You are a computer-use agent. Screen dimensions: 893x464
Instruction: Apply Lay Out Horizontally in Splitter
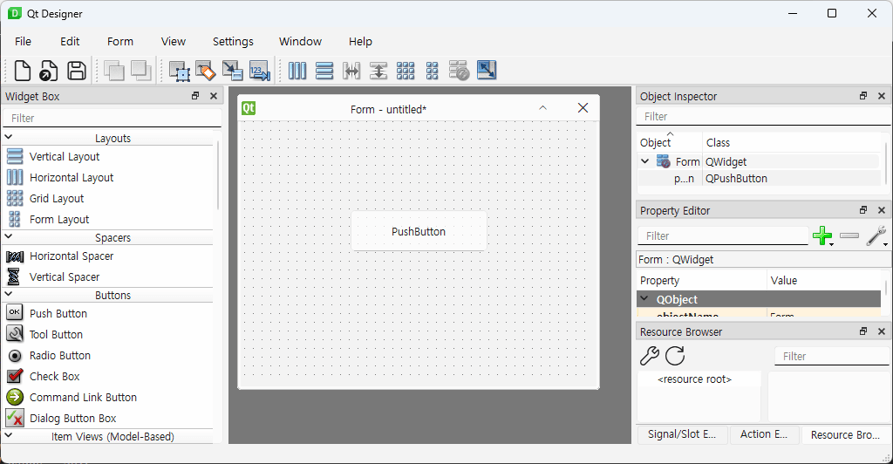tap(351, 71)
